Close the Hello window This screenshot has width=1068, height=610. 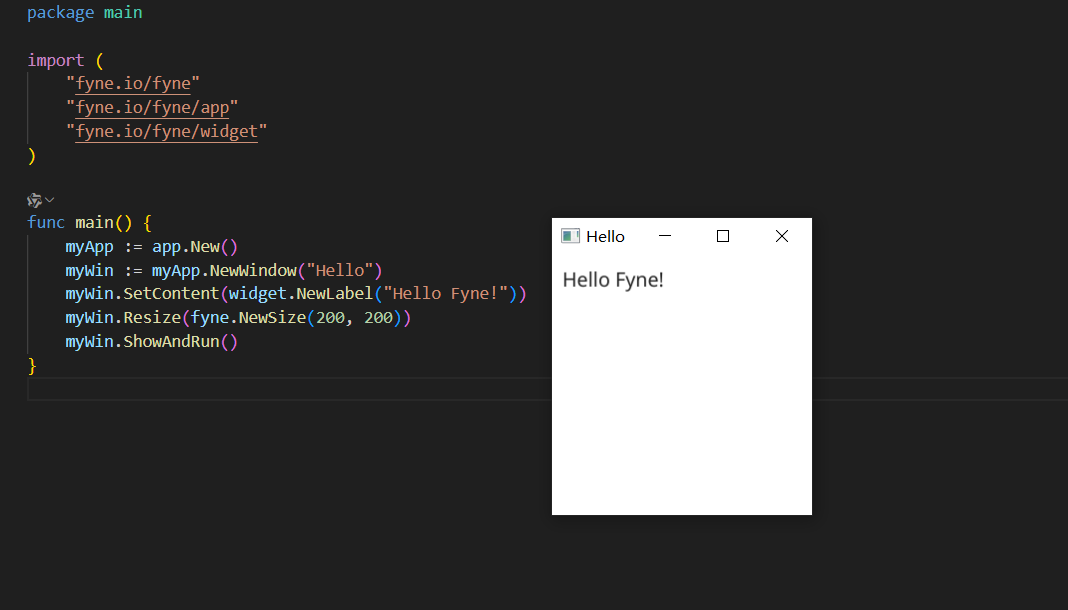tap(782, 236)
